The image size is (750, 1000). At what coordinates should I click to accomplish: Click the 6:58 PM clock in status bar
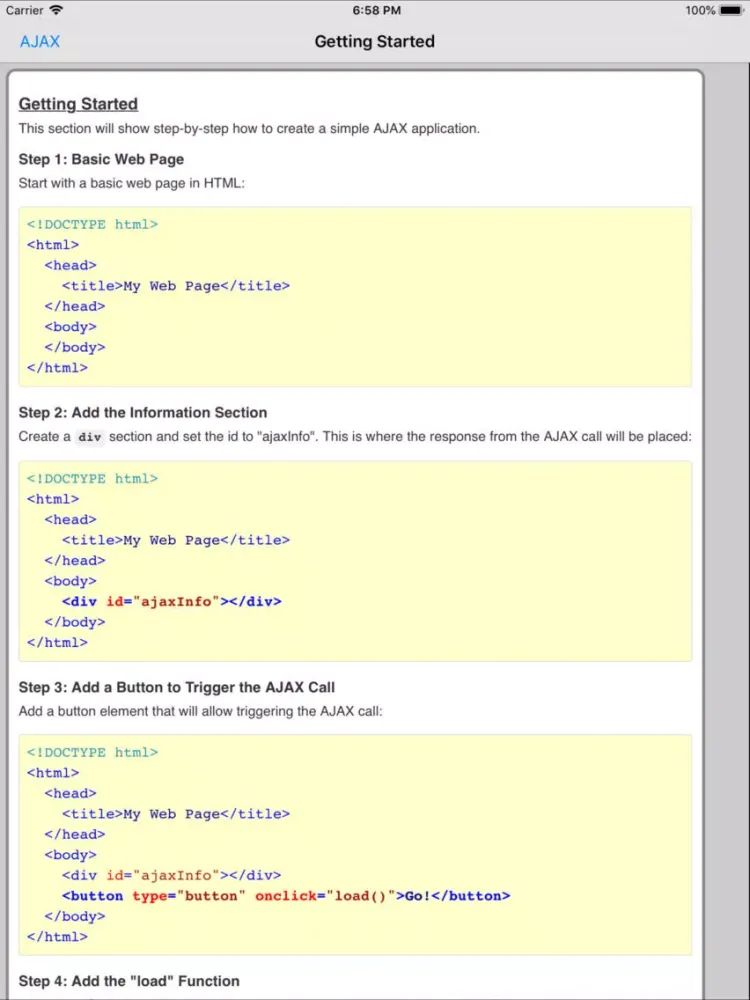[x=376, y=10]
